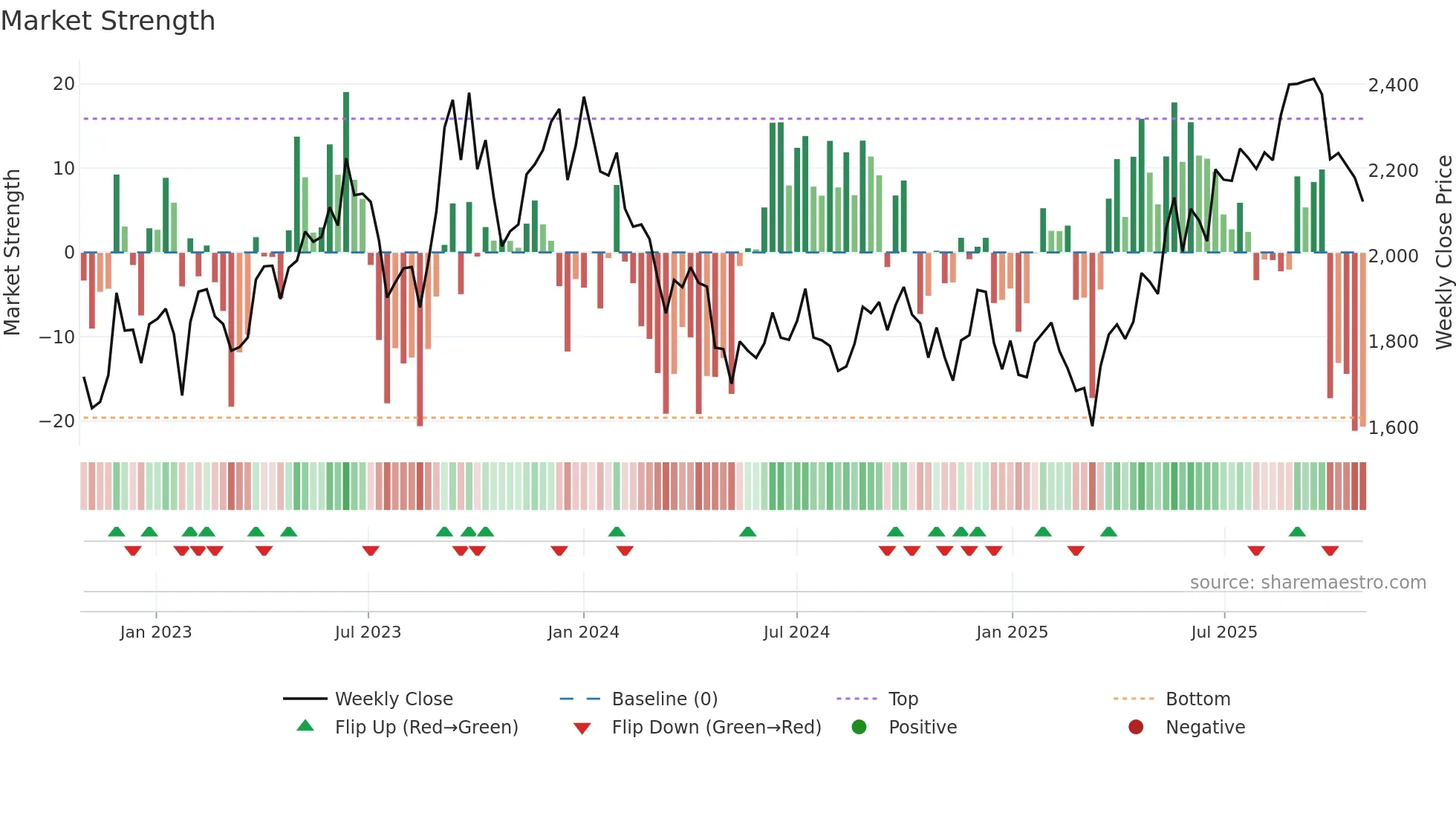Click the source: sharemaestro.com text

click(1307, 582)
